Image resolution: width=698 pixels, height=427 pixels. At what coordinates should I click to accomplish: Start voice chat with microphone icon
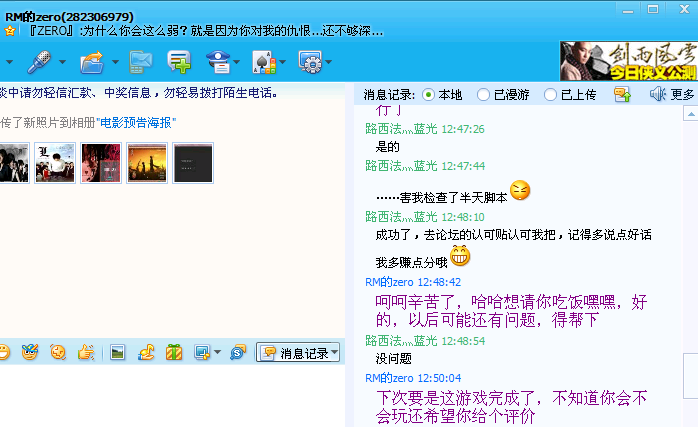[39, 62]
